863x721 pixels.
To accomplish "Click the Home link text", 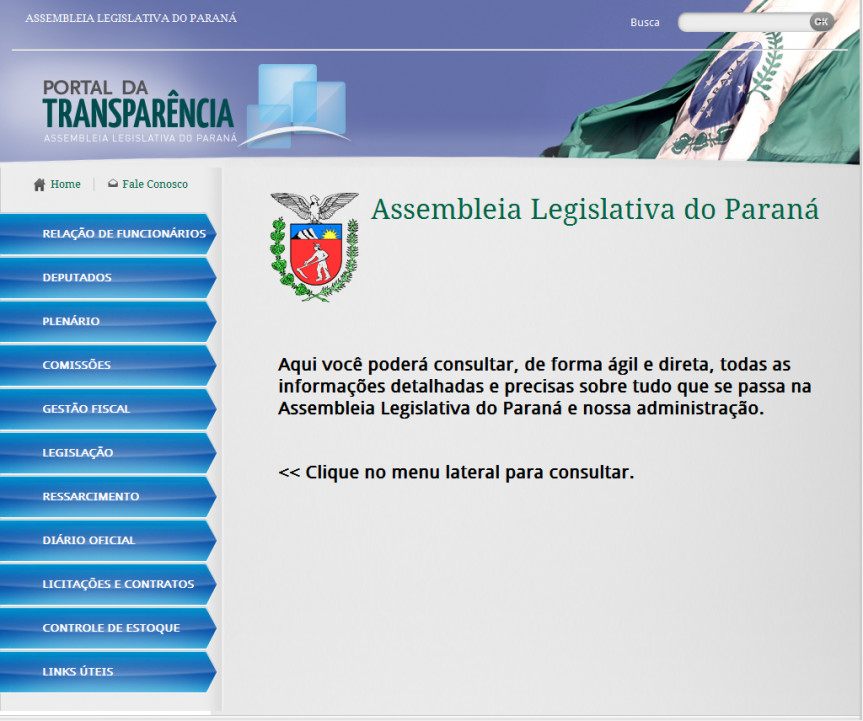I will pyautogui.click(x=65, y=185).
